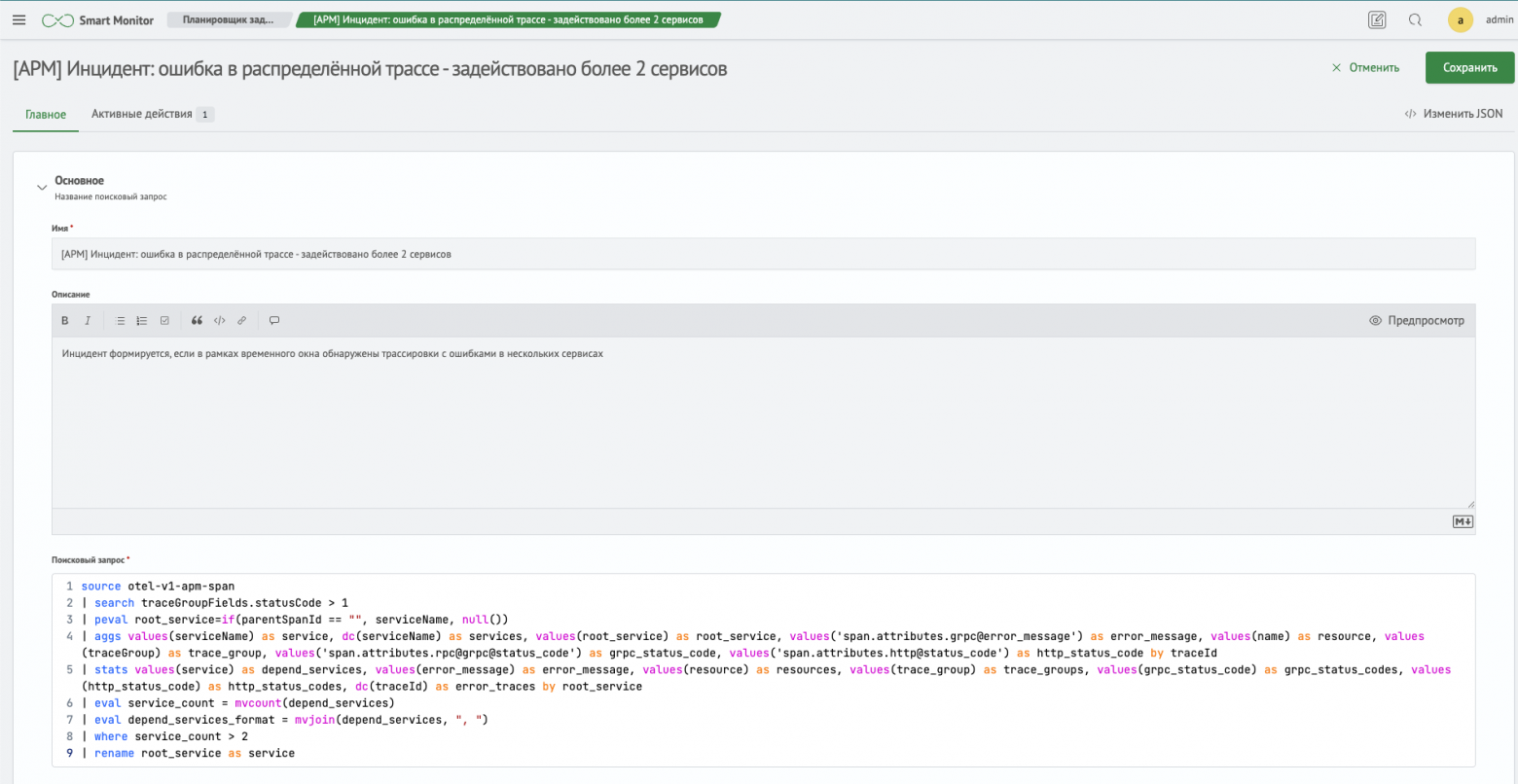The width and height of the screenshot is (1518, 784).
Task: Click the comment icon in description toolbar
Action: click(x=274, y=321)
